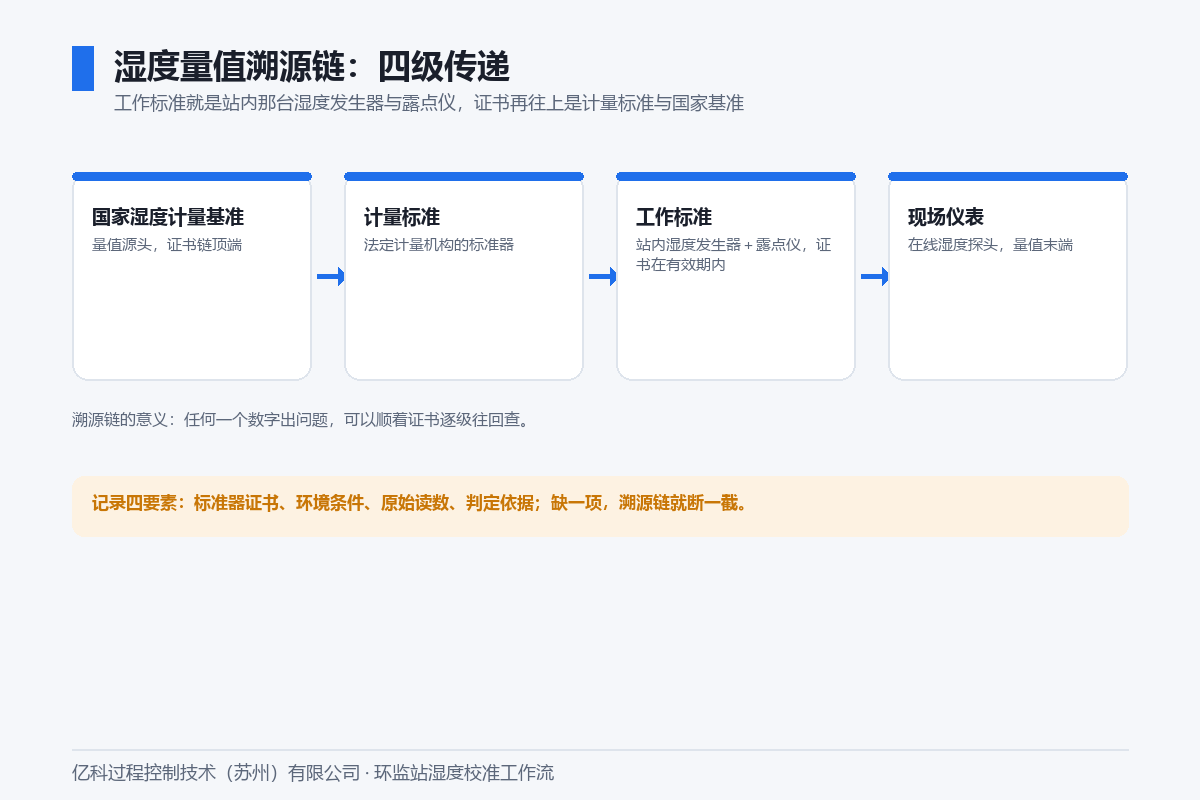Select the text 量值源头，证书链顶端
The width and height of the screenshot is (1200, 800).
point(167,245)
